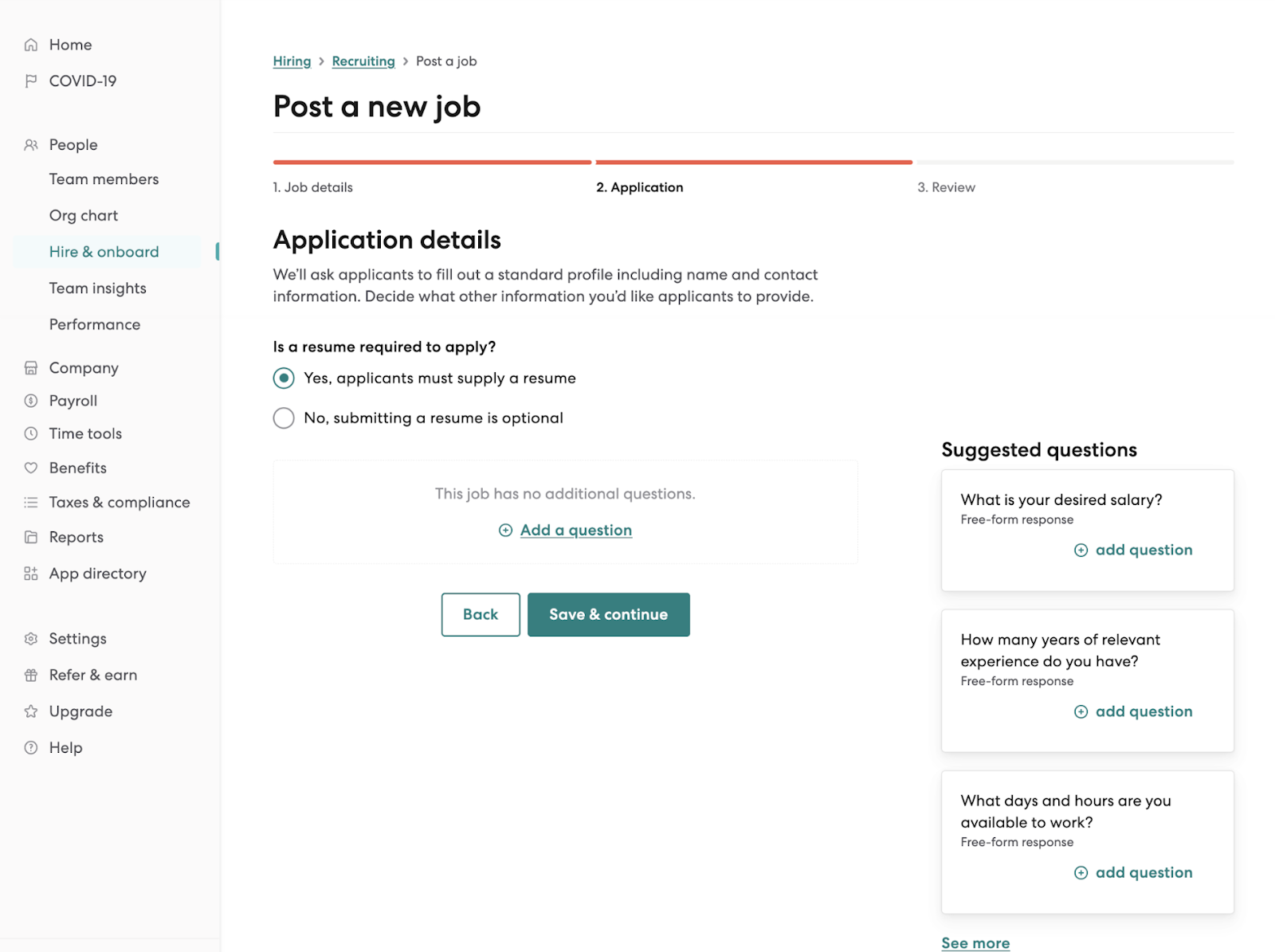
Task: Click the Time tools clock icon
Action: [31, 433]
